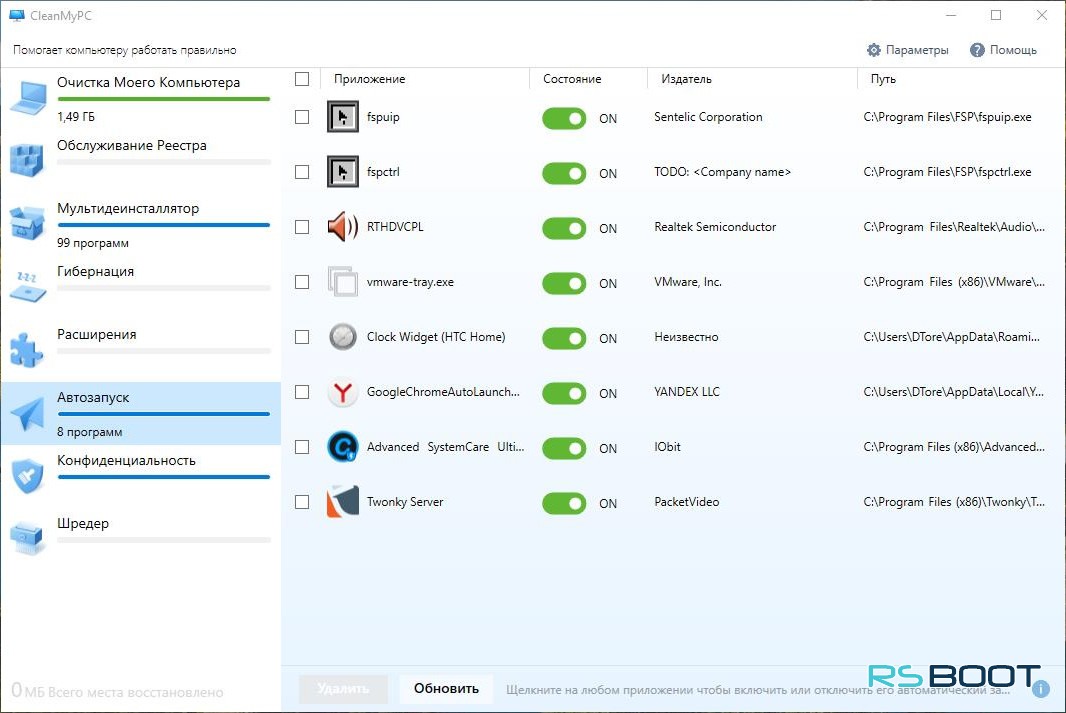This screenshot has height=713, width=1066.
Task: Open Параметры settings link
Action: (x=908, y=50)
